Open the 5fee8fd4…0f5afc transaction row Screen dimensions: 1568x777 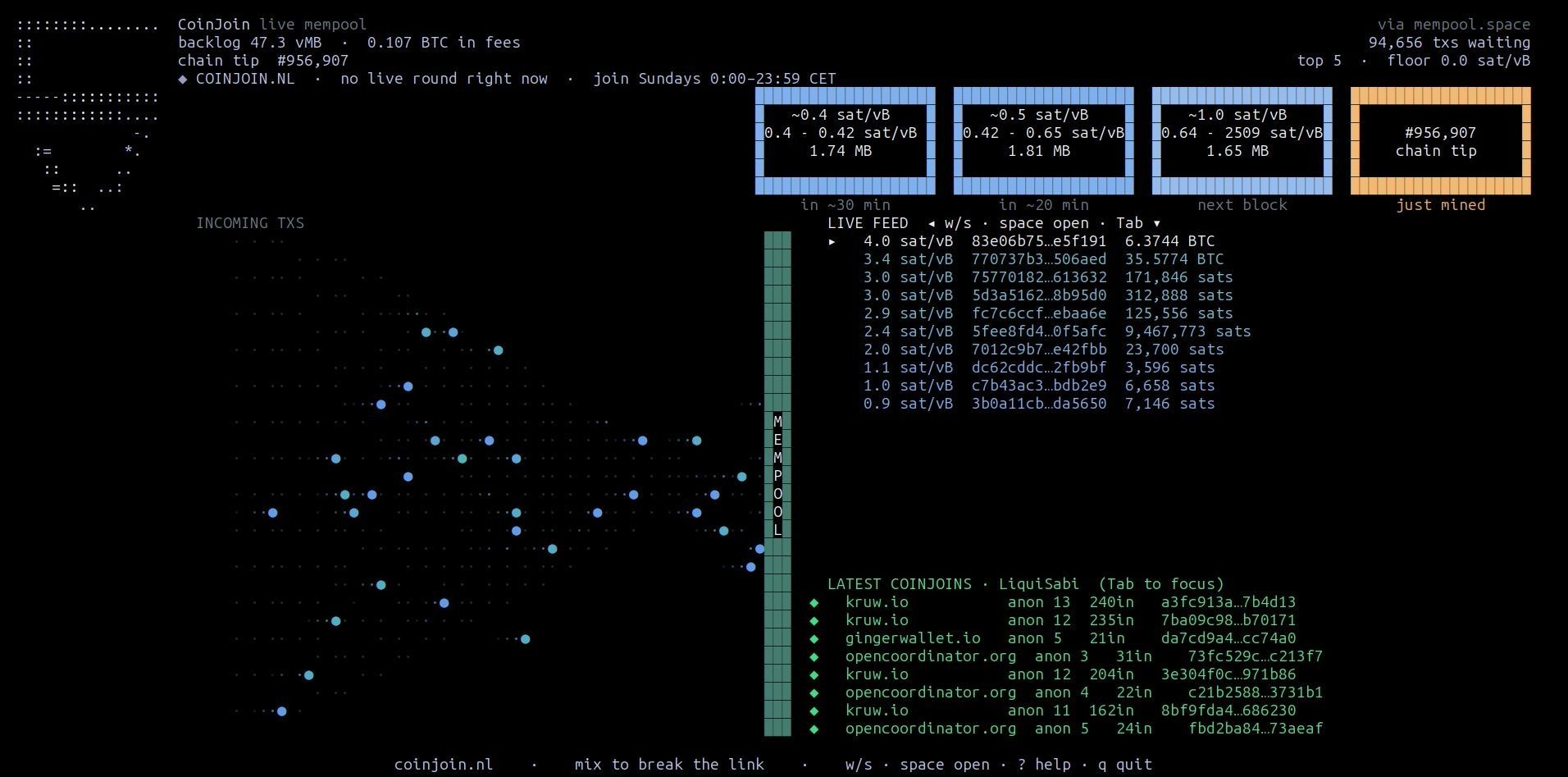(x=1057, y=331)
